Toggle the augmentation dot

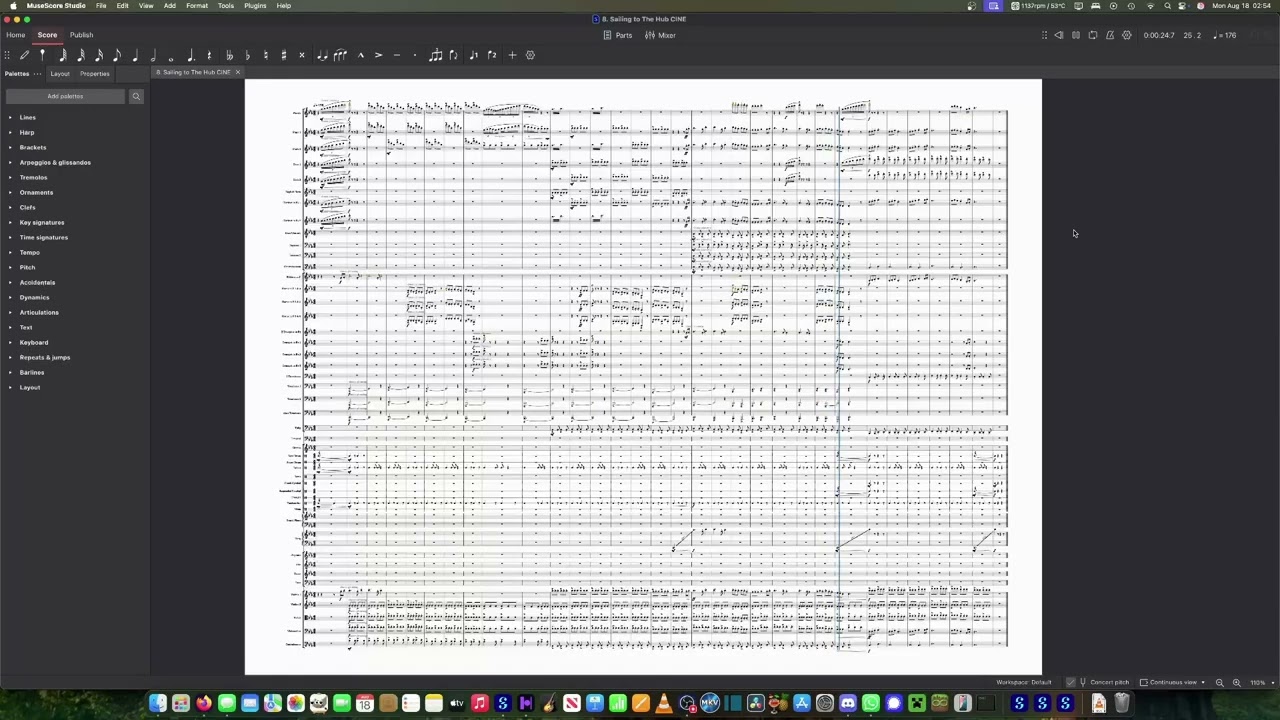pos(190,55)
